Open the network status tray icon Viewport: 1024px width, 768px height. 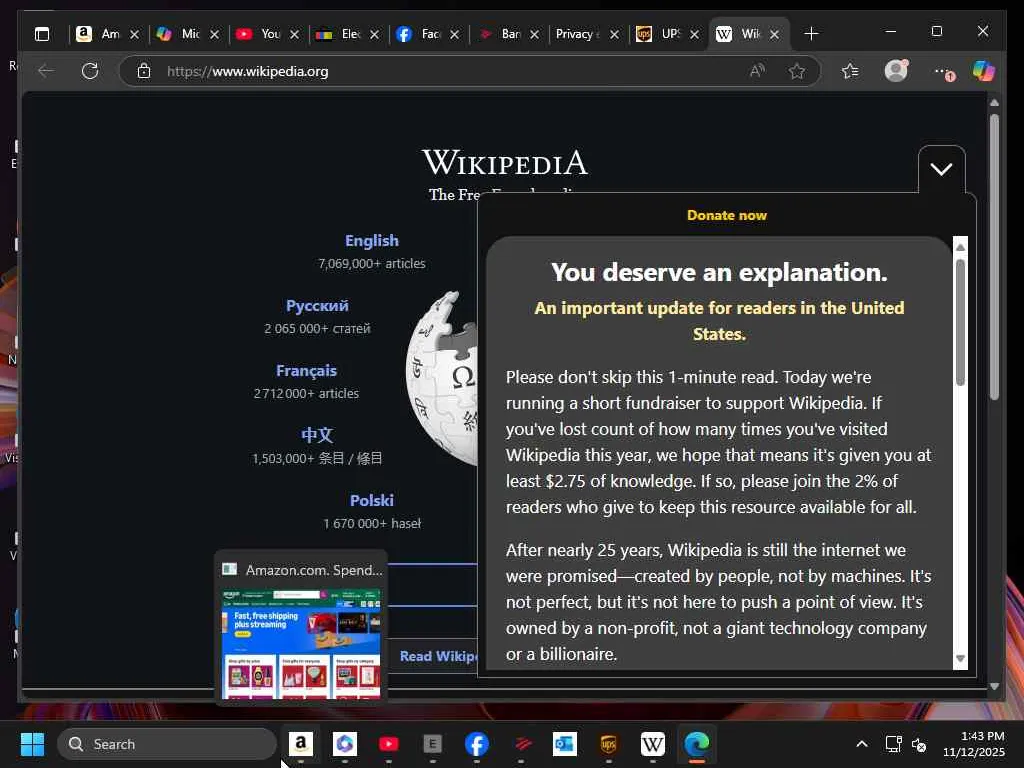coord(893,744)
